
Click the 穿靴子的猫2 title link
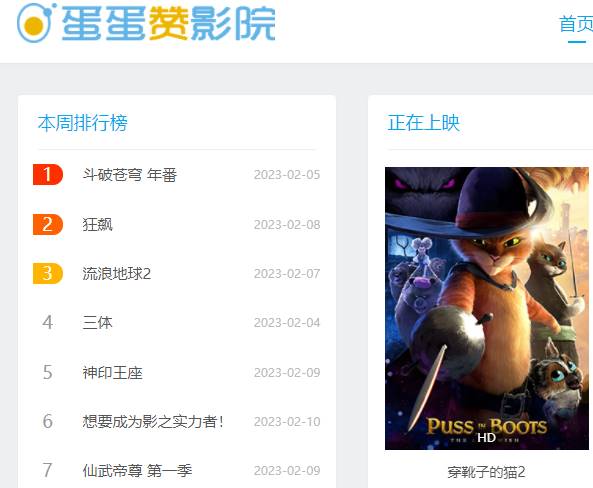486,472
